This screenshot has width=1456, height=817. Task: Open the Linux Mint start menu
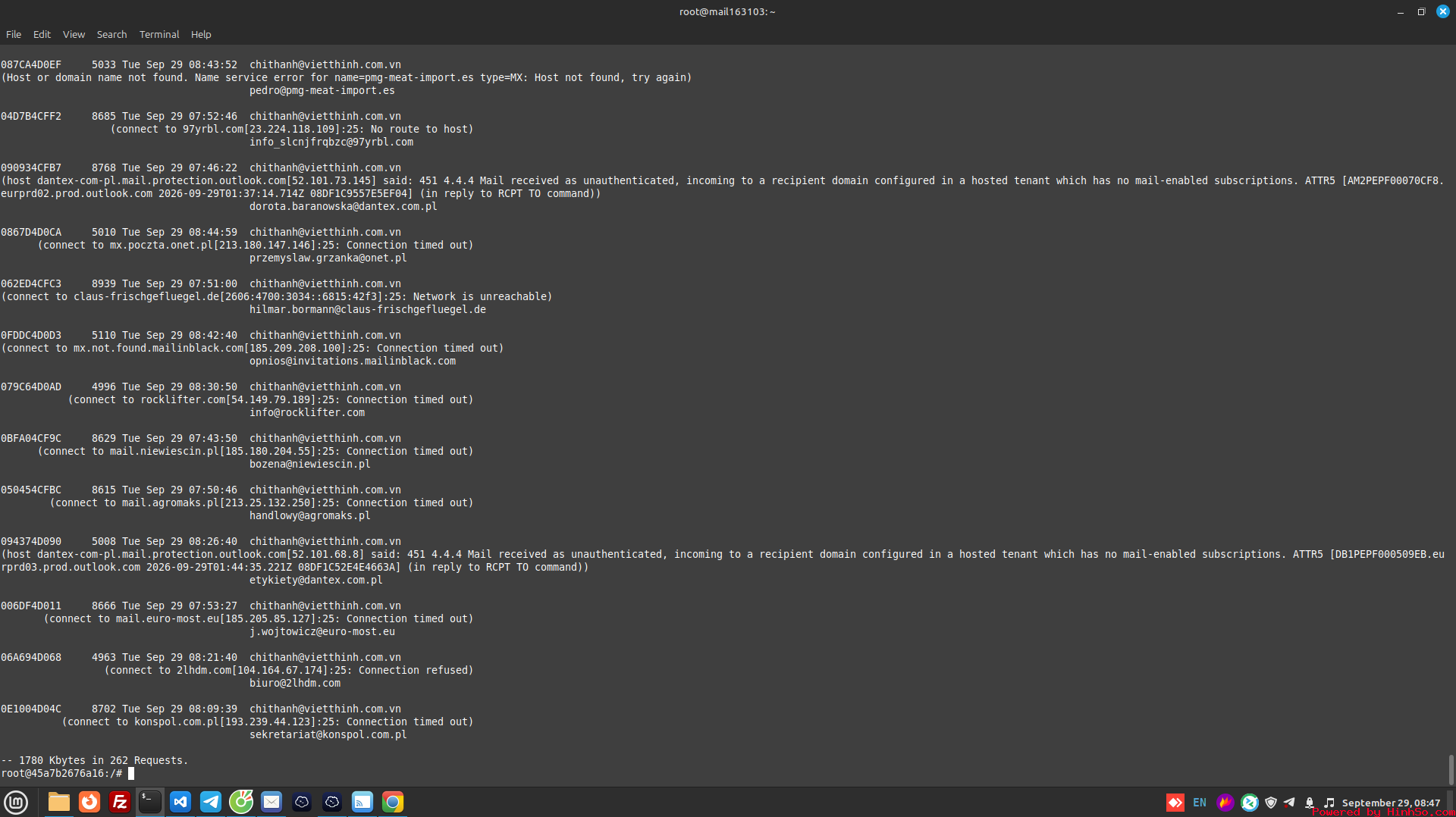point(16,802)
